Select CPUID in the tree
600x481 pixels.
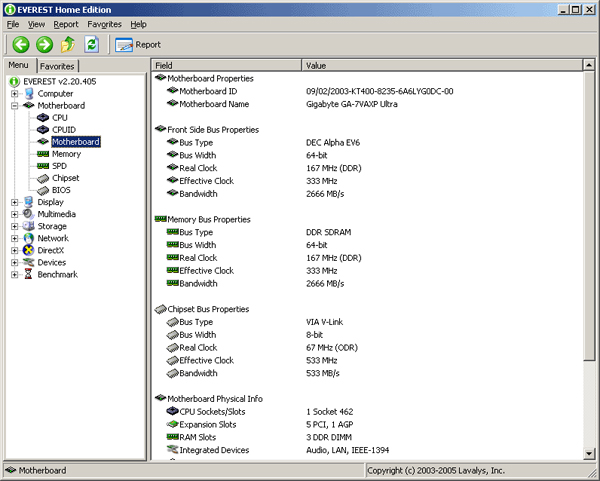(64, 130)
